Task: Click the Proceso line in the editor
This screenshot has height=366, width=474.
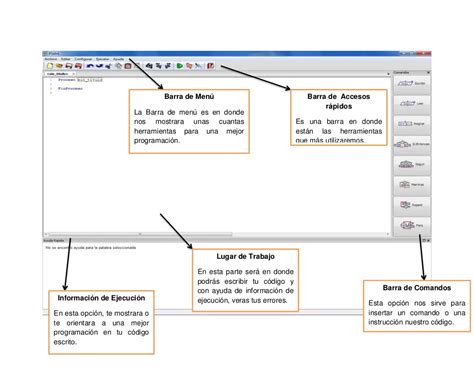Action: click(x=80, y=80)
